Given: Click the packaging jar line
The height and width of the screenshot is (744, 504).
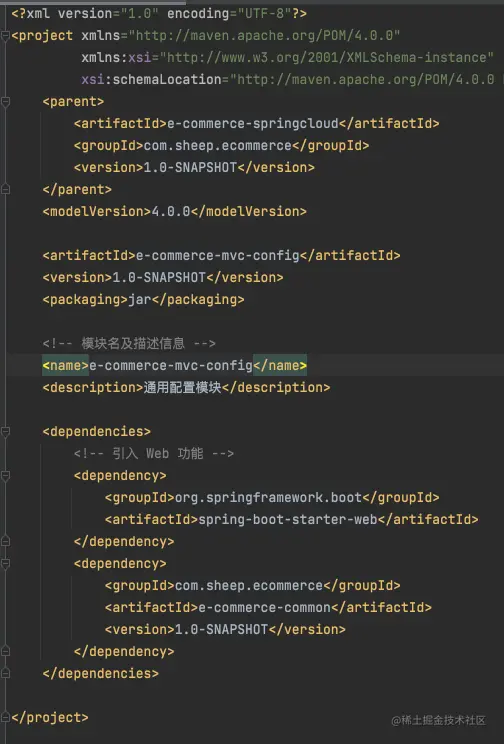Looking at the screenshot, I should (x=143, y=299).
